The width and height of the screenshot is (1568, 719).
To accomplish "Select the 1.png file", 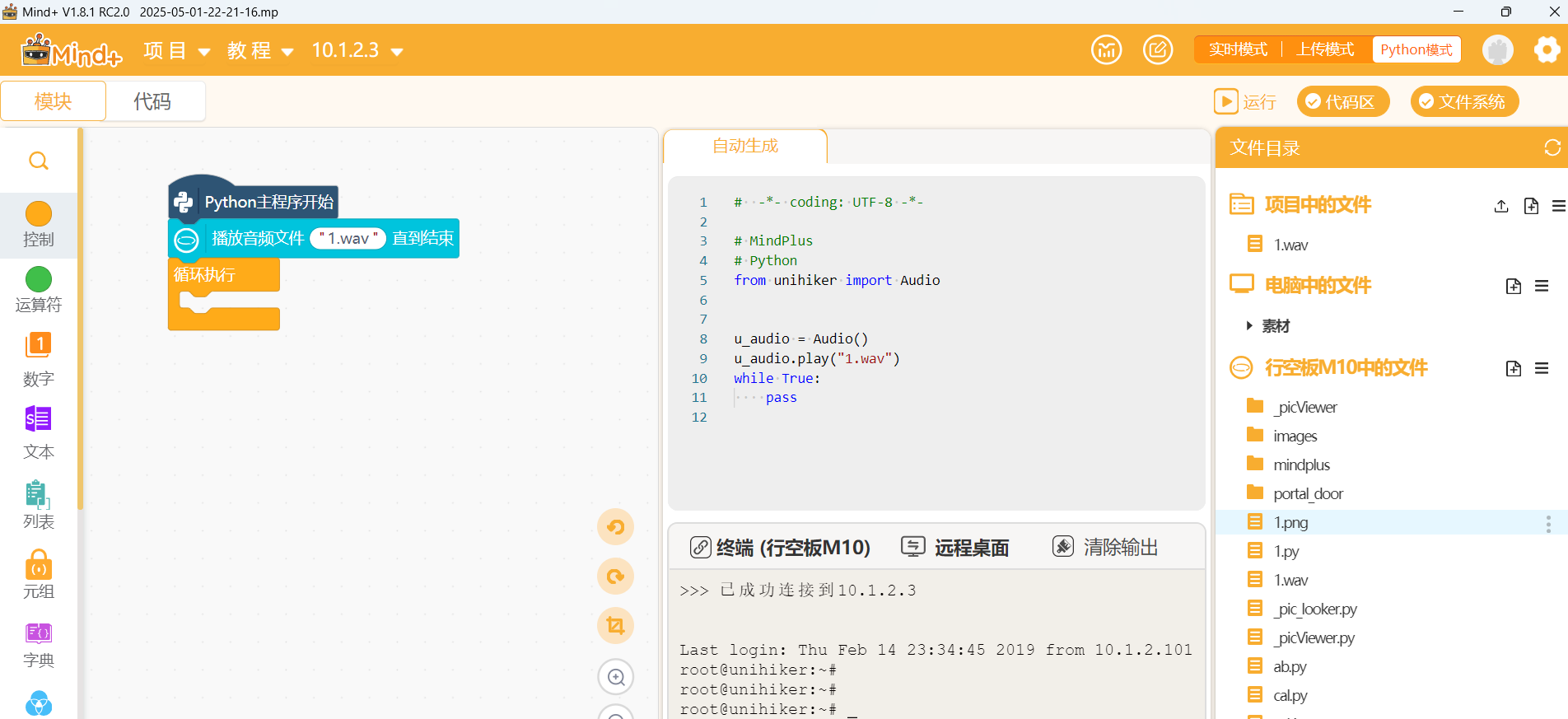I will point(1391,522).
